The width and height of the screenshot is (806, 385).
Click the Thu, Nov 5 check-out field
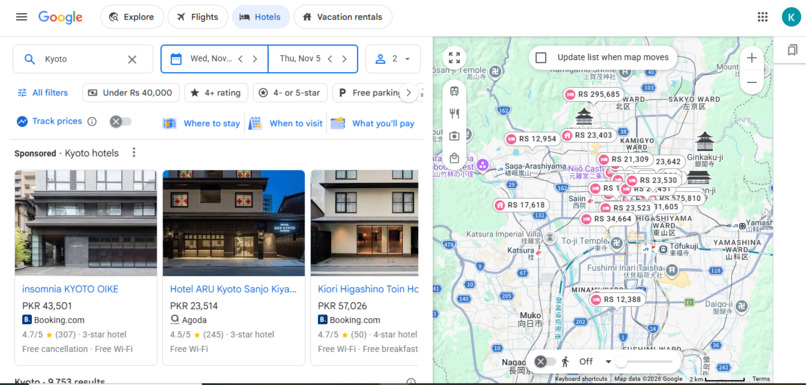(313, 59)
